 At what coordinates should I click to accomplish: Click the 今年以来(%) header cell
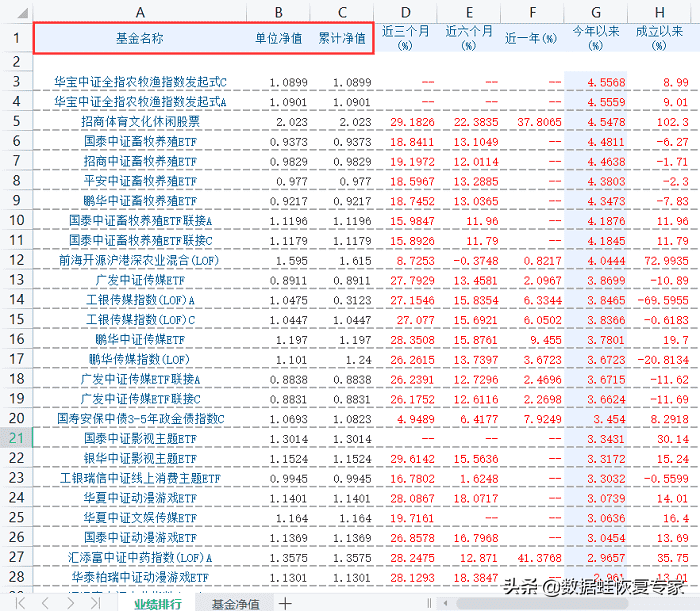coord(596,38)
